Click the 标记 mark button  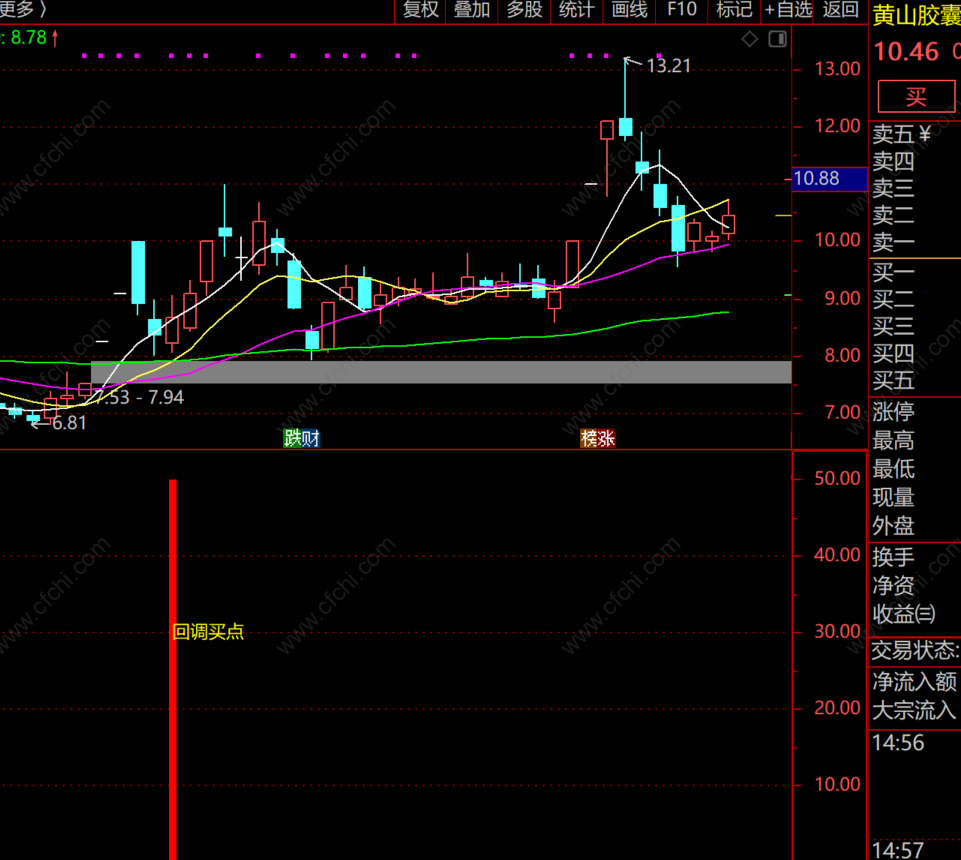[x=734, y=10]
